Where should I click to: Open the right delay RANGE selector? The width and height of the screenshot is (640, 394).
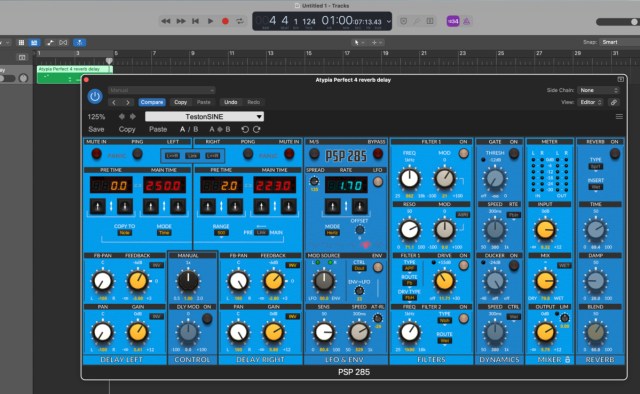coord(221,233)
